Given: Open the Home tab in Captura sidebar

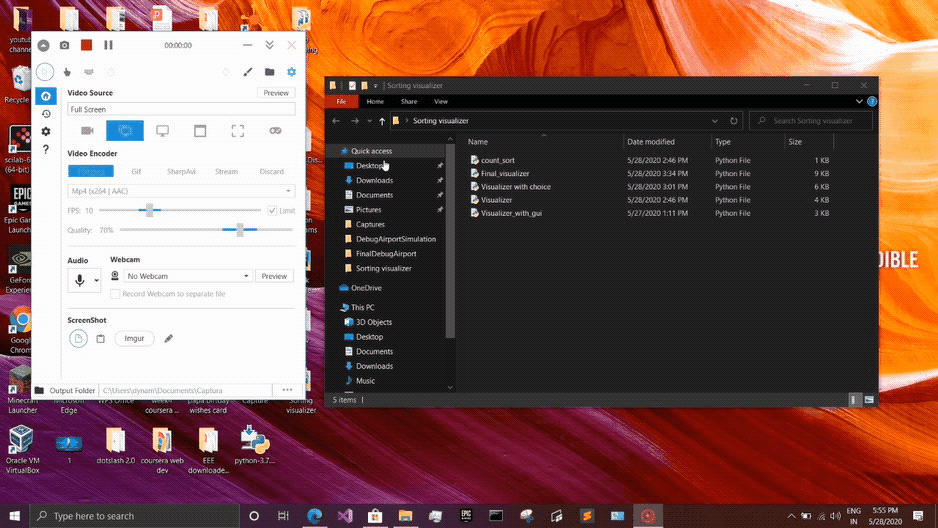Looking at the screenshot, I should pyautogui.click(x=45, y=96).
